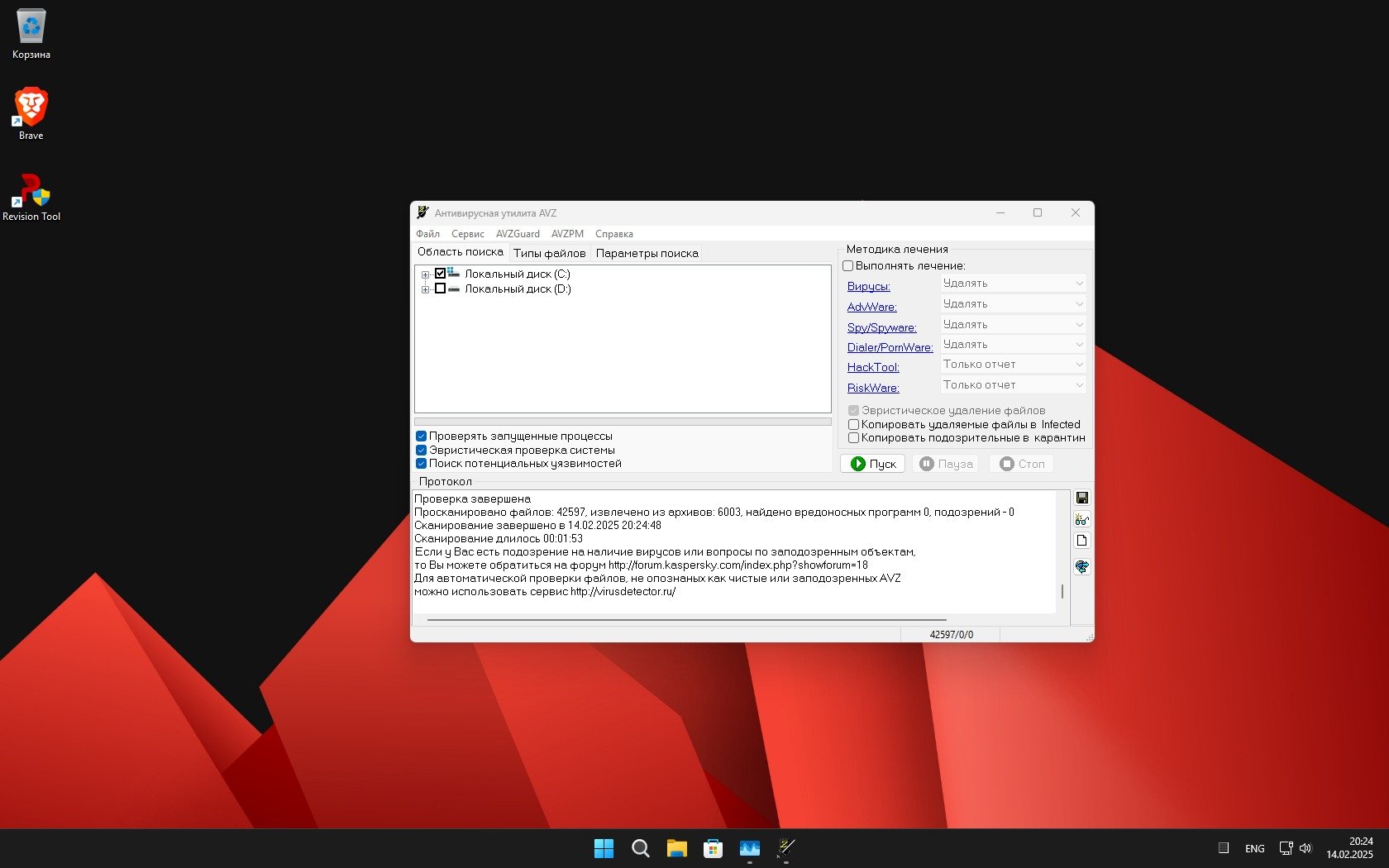Open the RiskWare action dropdown
The height and width of the screenshot is (868, 1389).
click(x=1013, y=385)
